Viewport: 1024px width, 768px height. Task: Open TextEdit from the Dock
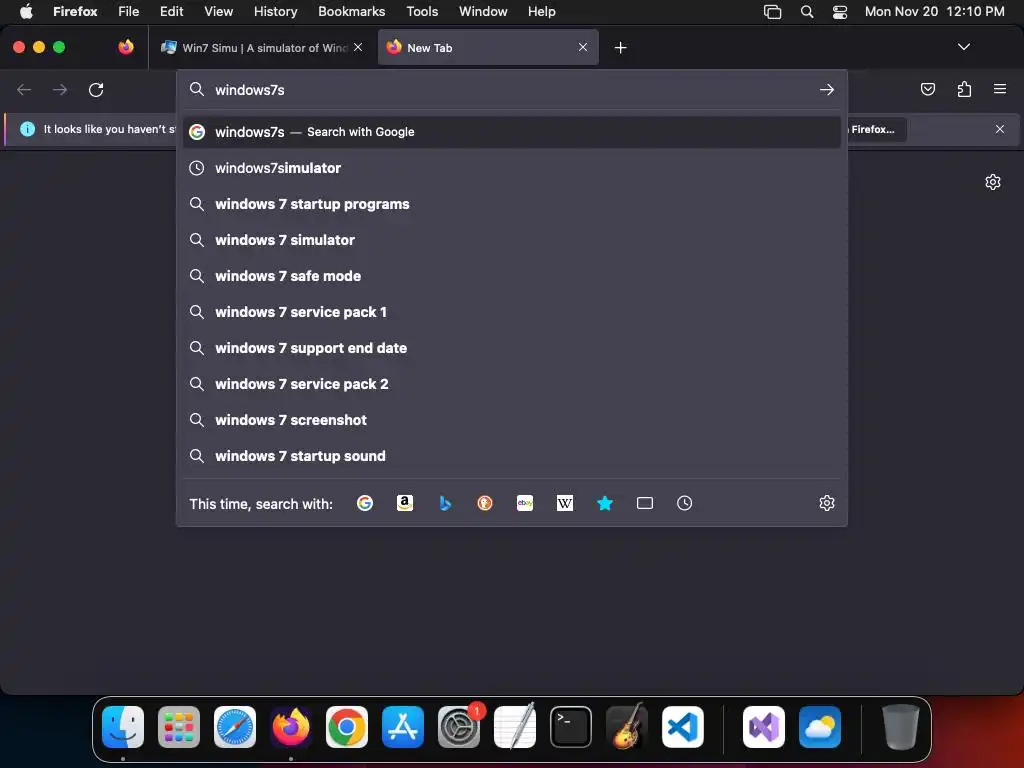click(x=515, y=727)
